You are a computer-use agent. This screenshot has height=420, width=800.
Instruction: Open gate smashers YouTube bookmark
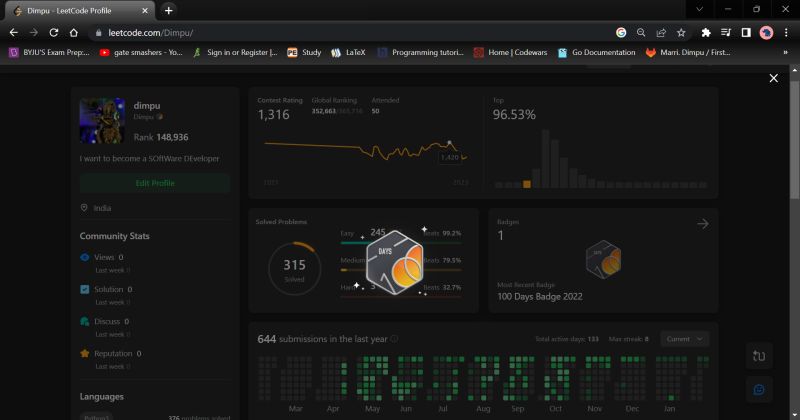point(140,52)
